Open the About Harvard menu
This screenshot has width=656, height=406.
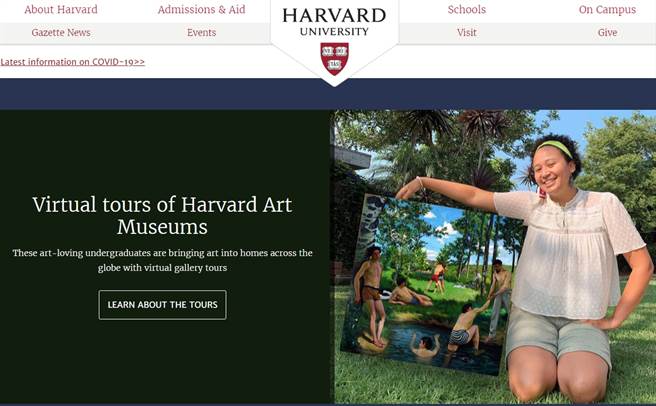61,10
